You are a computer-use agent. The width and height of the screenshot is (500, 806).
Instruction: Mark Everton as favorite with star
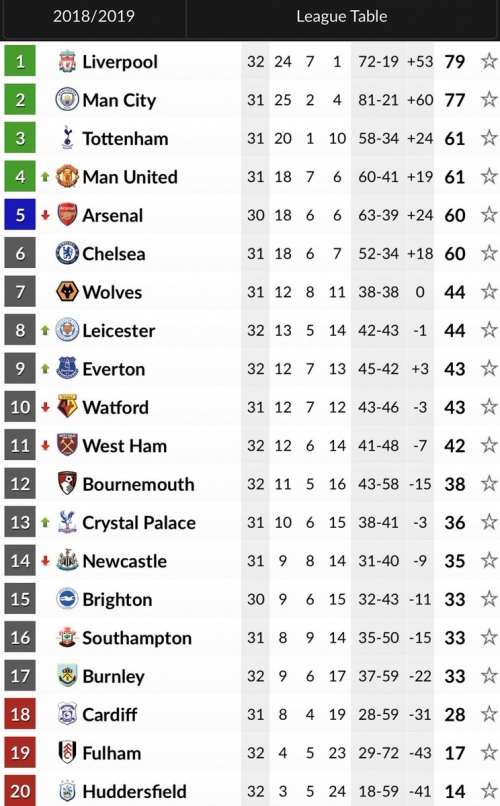point(489,368)
